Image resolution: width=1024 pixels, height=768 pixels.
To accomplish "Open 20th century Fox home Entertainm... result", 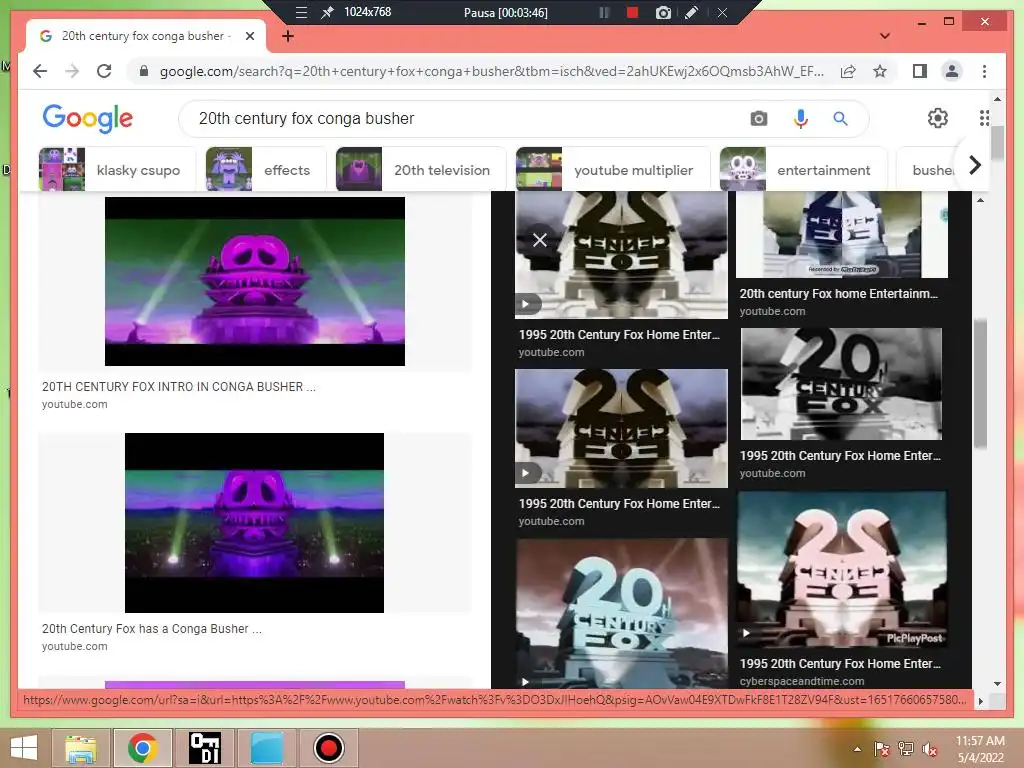I will click(838, 294).
